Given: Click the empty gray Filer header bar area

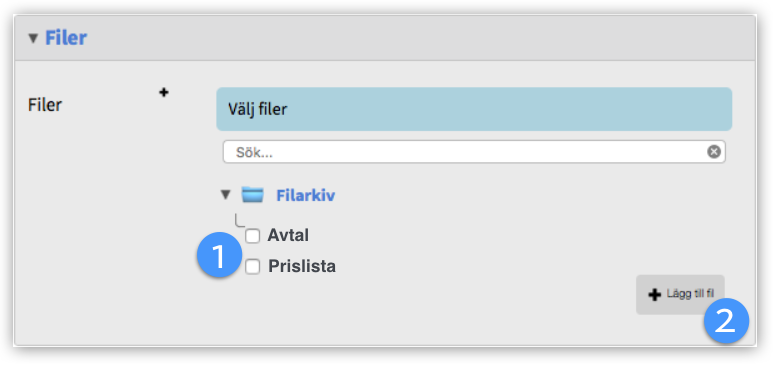Looking at the screenshot, I should (421, 38).
